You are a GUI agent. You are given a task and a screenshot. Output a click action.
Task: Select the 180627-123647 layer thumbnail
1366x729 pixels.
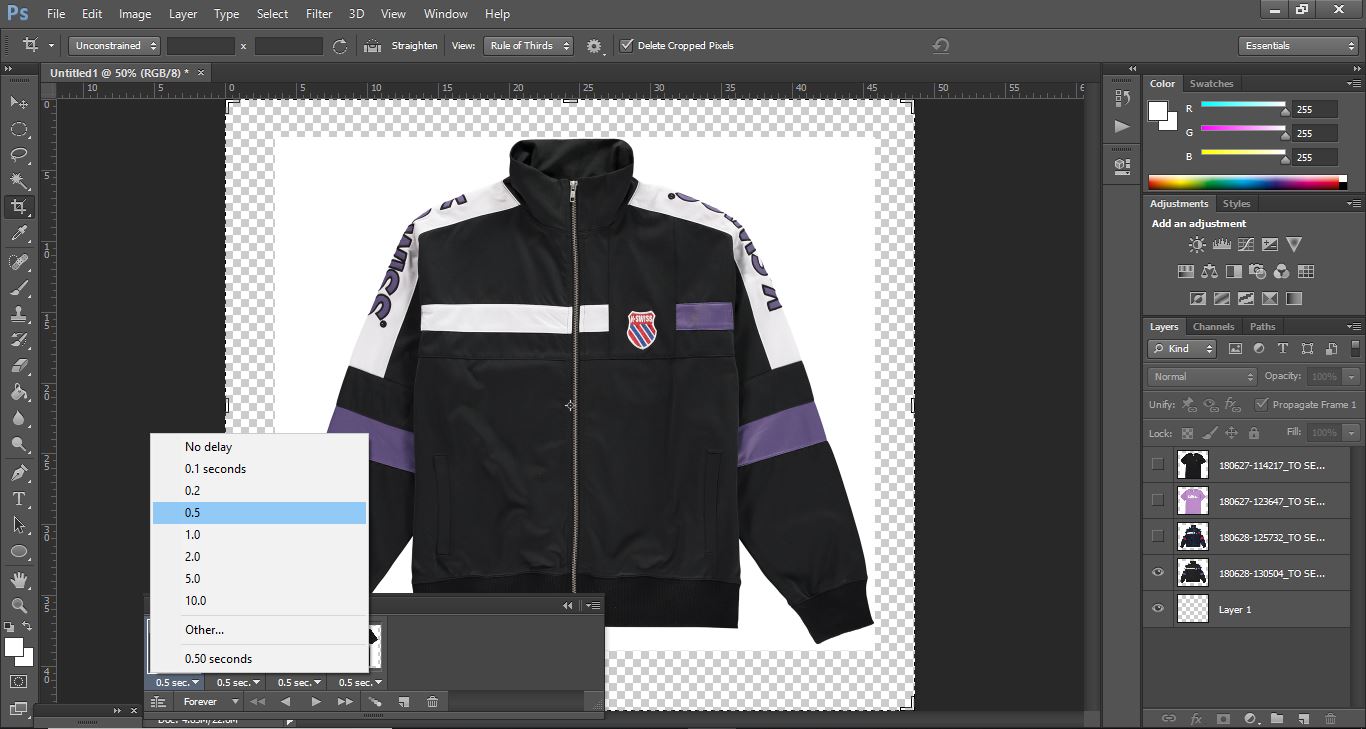[x=1193, y=501]
